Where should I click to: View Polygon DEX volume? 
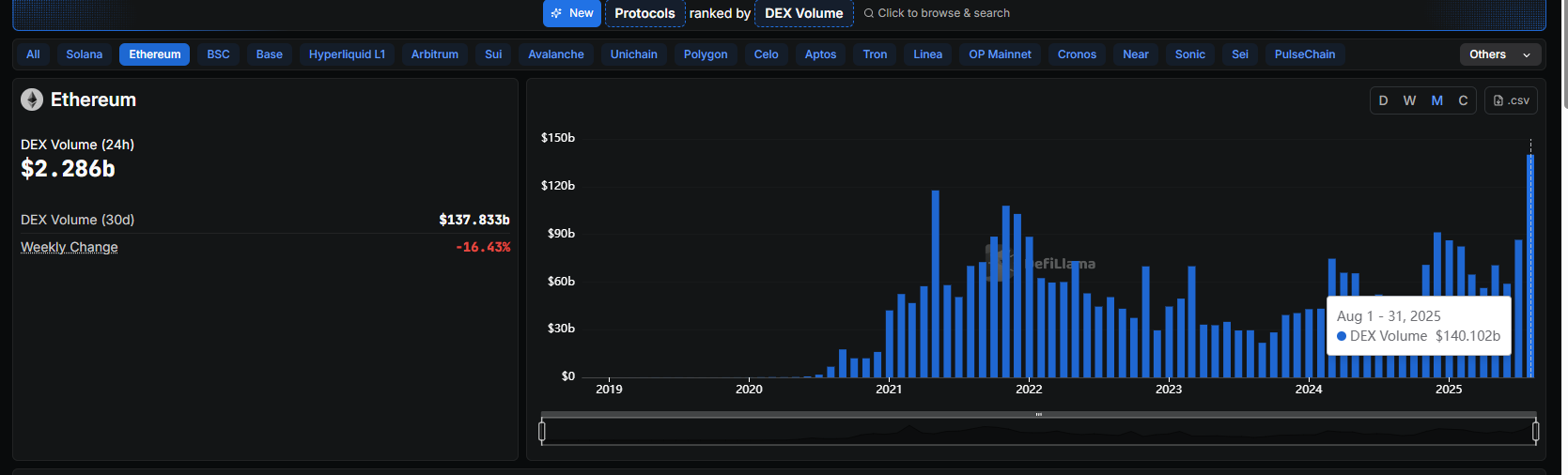[x=706, y=54]
